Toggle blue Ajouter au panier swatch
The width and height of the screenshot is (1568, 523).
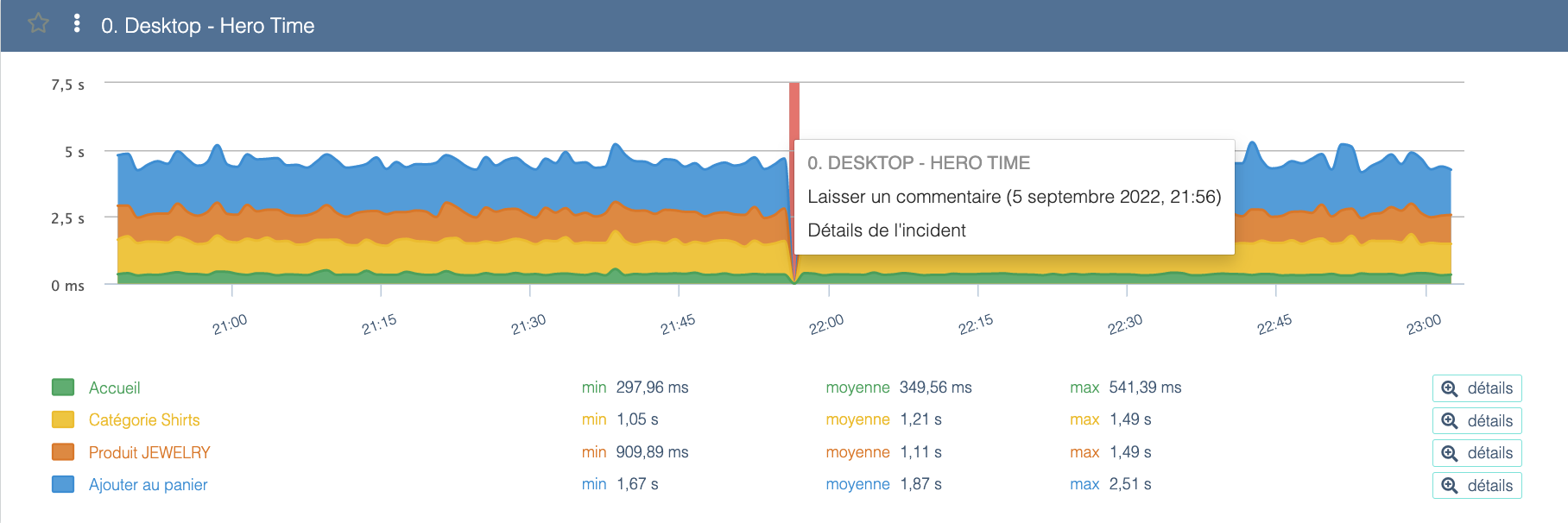(x=63, y=484)
